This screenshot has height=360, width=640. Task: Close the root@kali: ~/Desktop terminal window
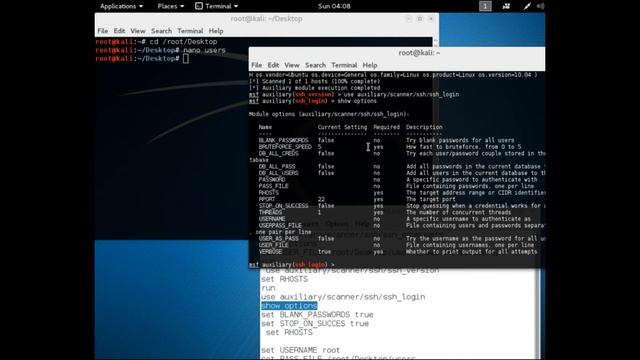[x=431, y=19]
